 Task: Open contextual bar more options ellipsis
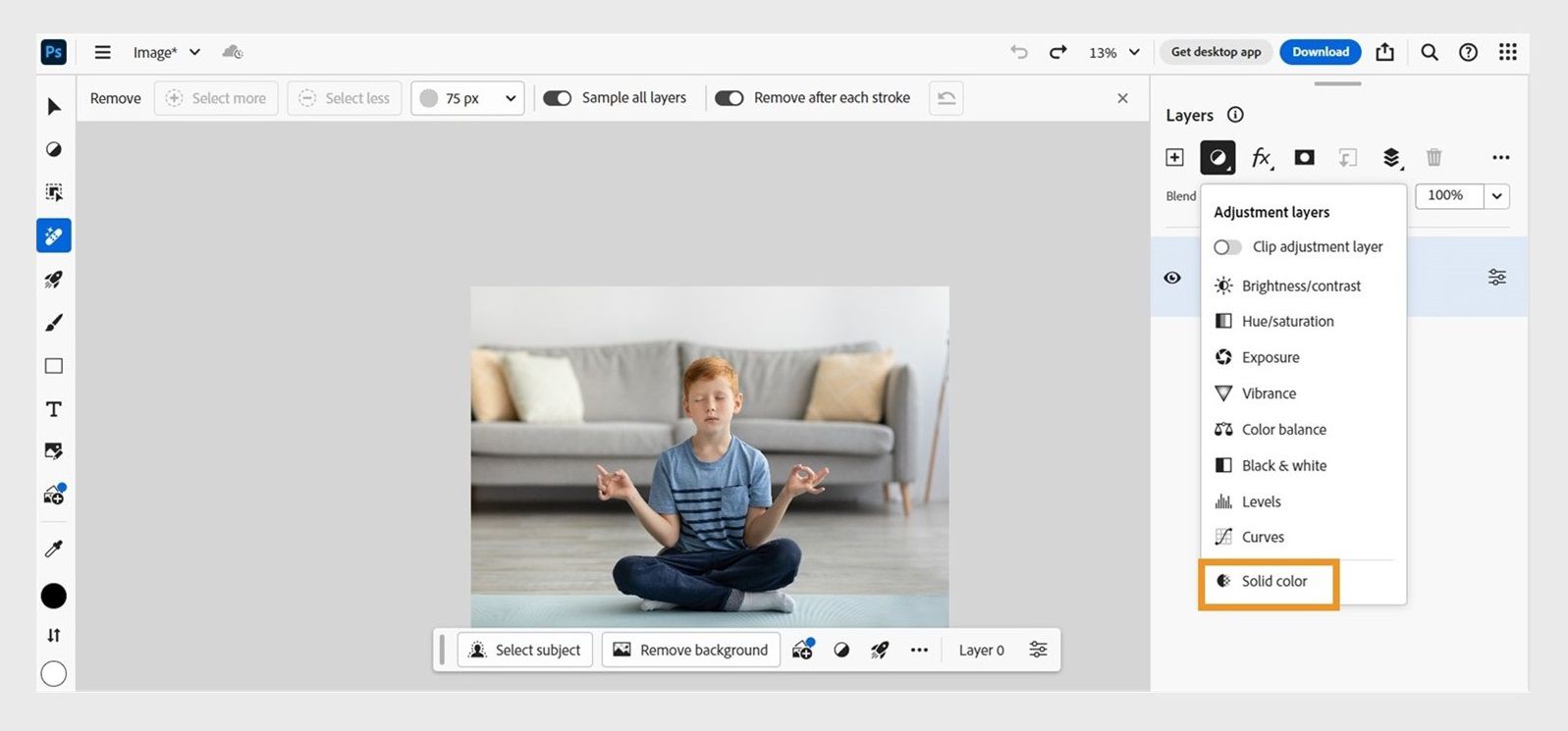pyautogui.click(x=919, y=650)
